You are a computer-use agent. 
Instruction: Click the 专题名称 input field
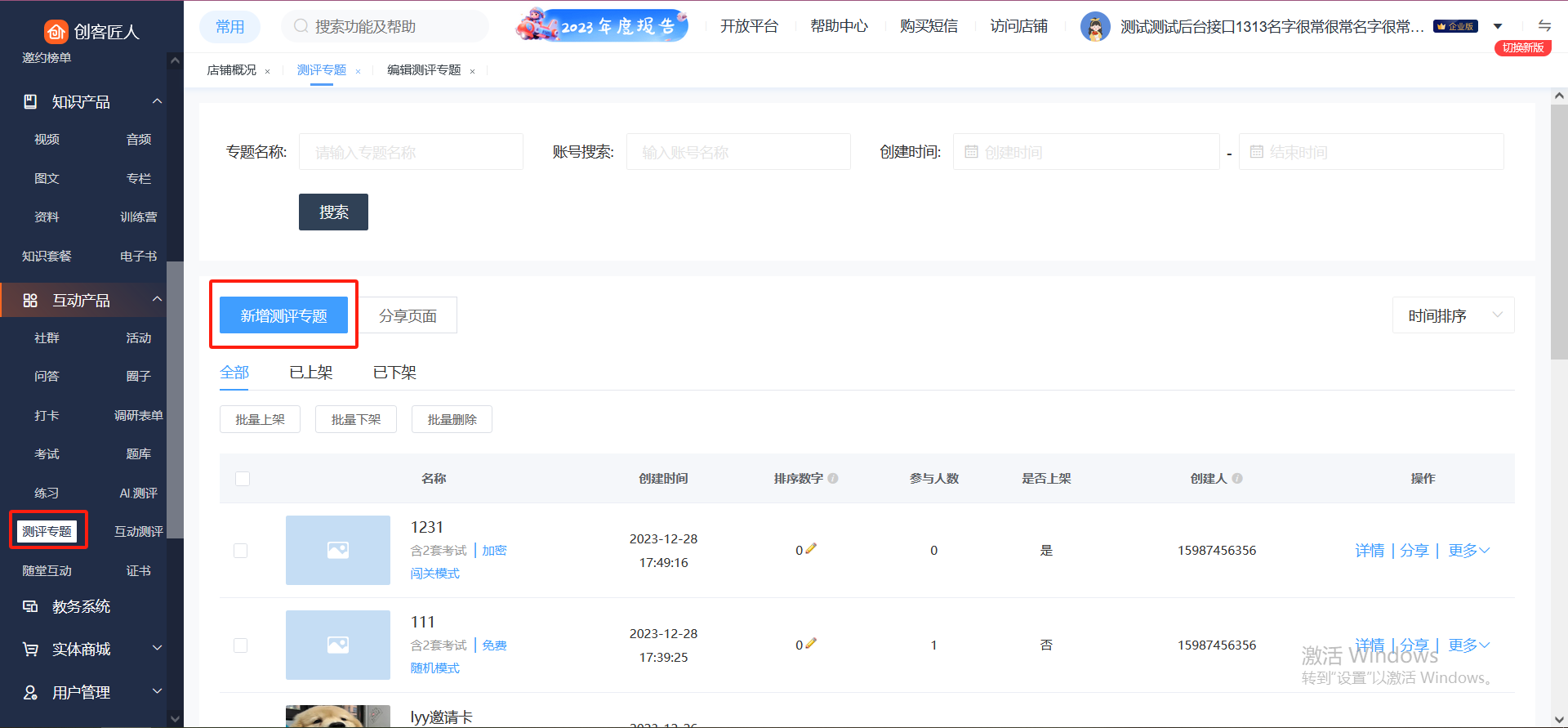[x=411, y=152]
